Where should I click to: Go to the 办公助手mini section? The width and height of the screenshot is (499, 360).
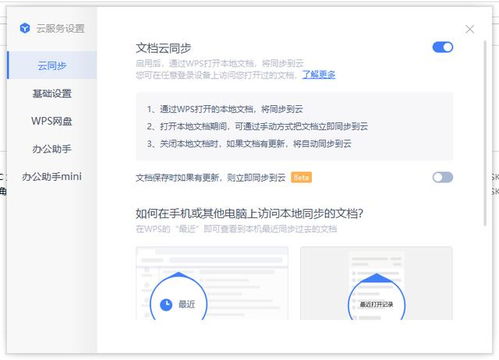pyautogui.click(x=52, y=176)
